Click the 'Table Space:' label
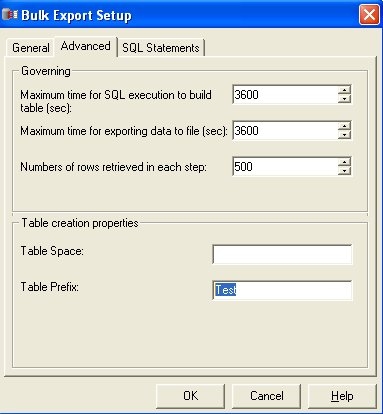383x414 pixels. [x=52, y=251]
